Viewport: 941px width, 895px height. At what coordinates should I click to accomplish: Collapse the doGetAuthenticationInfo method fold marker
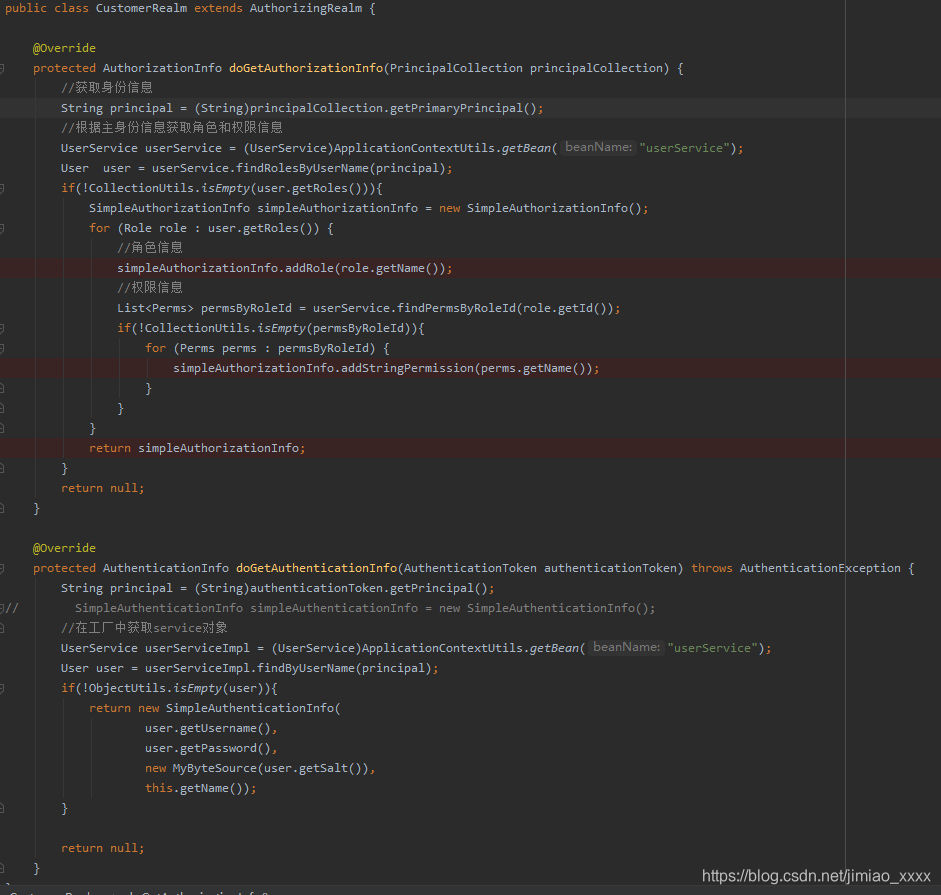pos(2,568)
